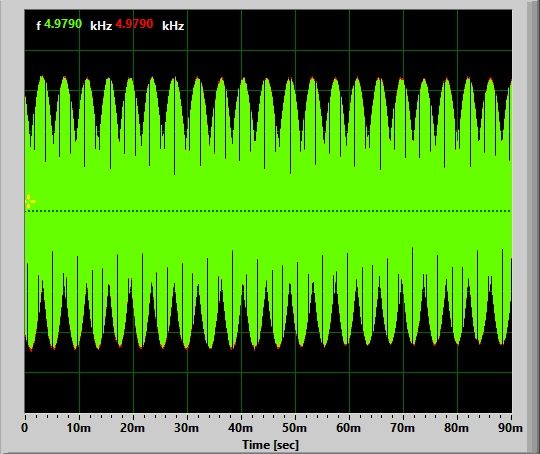Image resolution: width=540 pixels, height=454 pixels.
Task: Click the white 'f' frequency label
Action: 39,25
